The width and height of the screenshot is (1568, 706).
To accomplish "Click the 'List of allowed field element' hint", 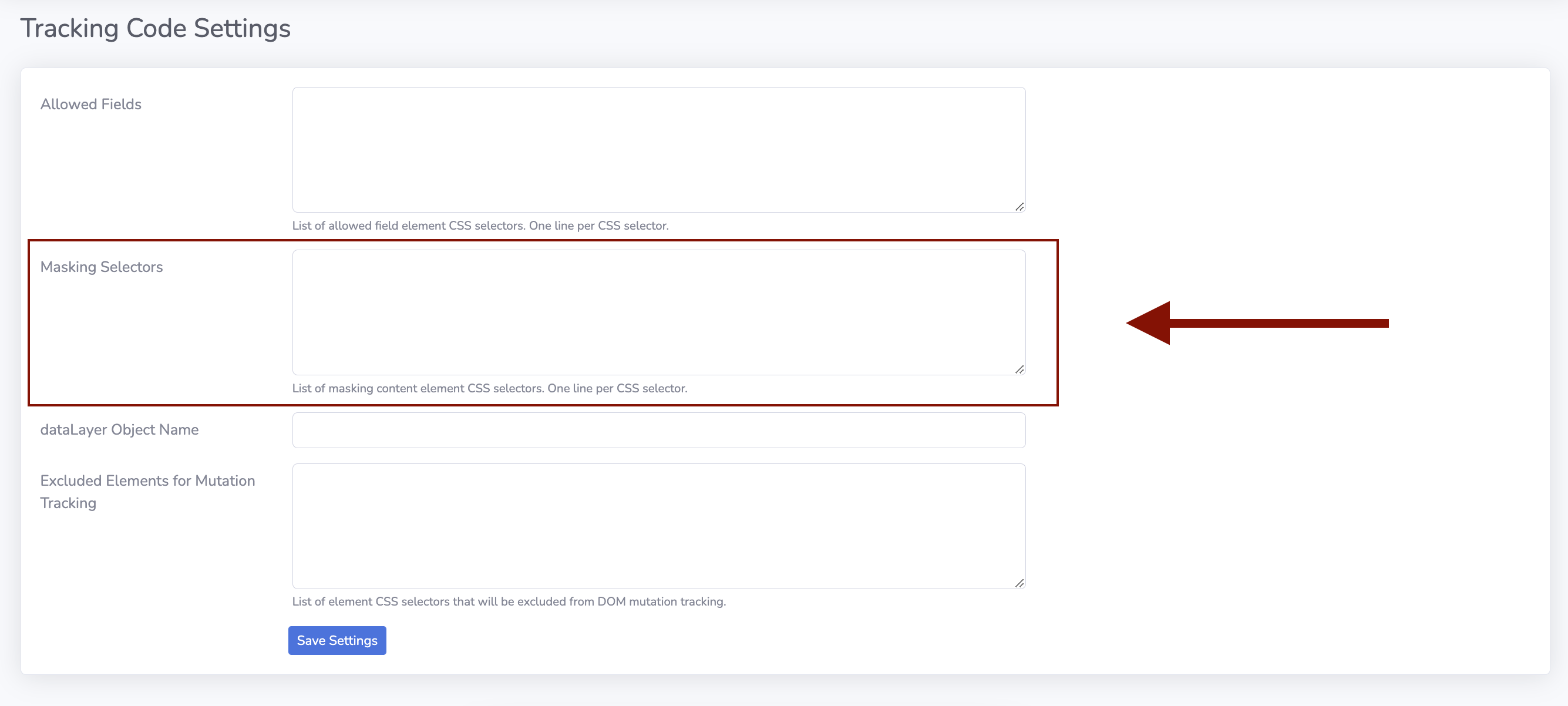I will pyautogui.click(x=480, y=226).
